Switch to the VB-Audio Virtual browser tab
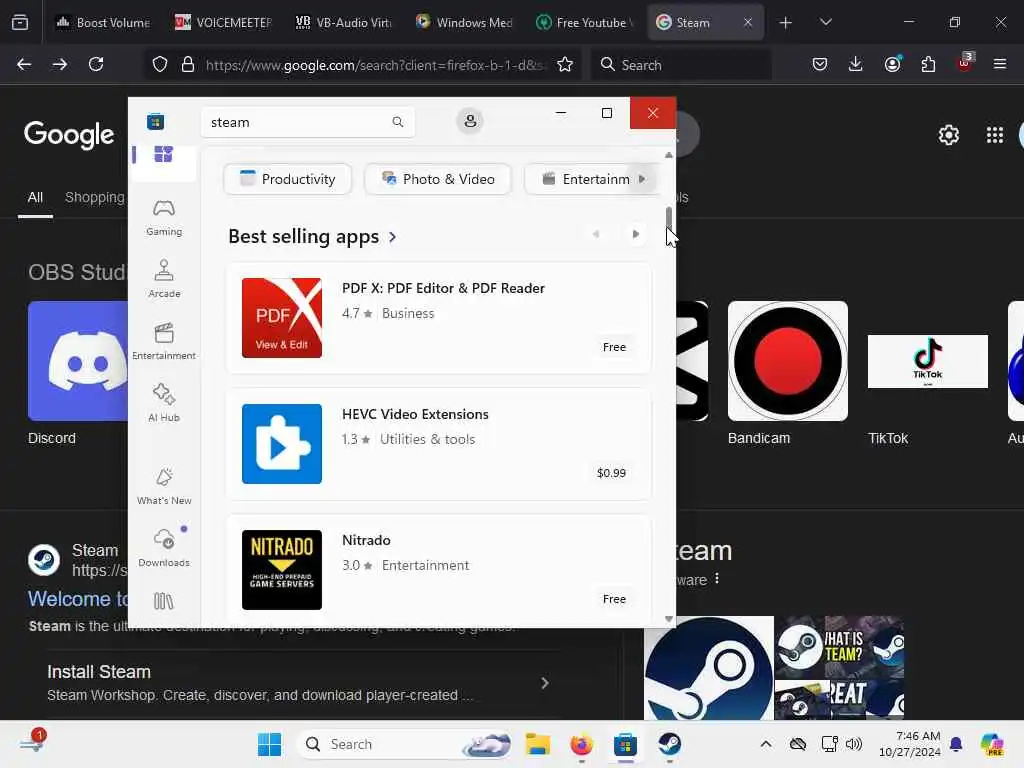Image resolution: width=1024 pixels, height=768 pixels. pyautogui.click(x=344, y=22)
